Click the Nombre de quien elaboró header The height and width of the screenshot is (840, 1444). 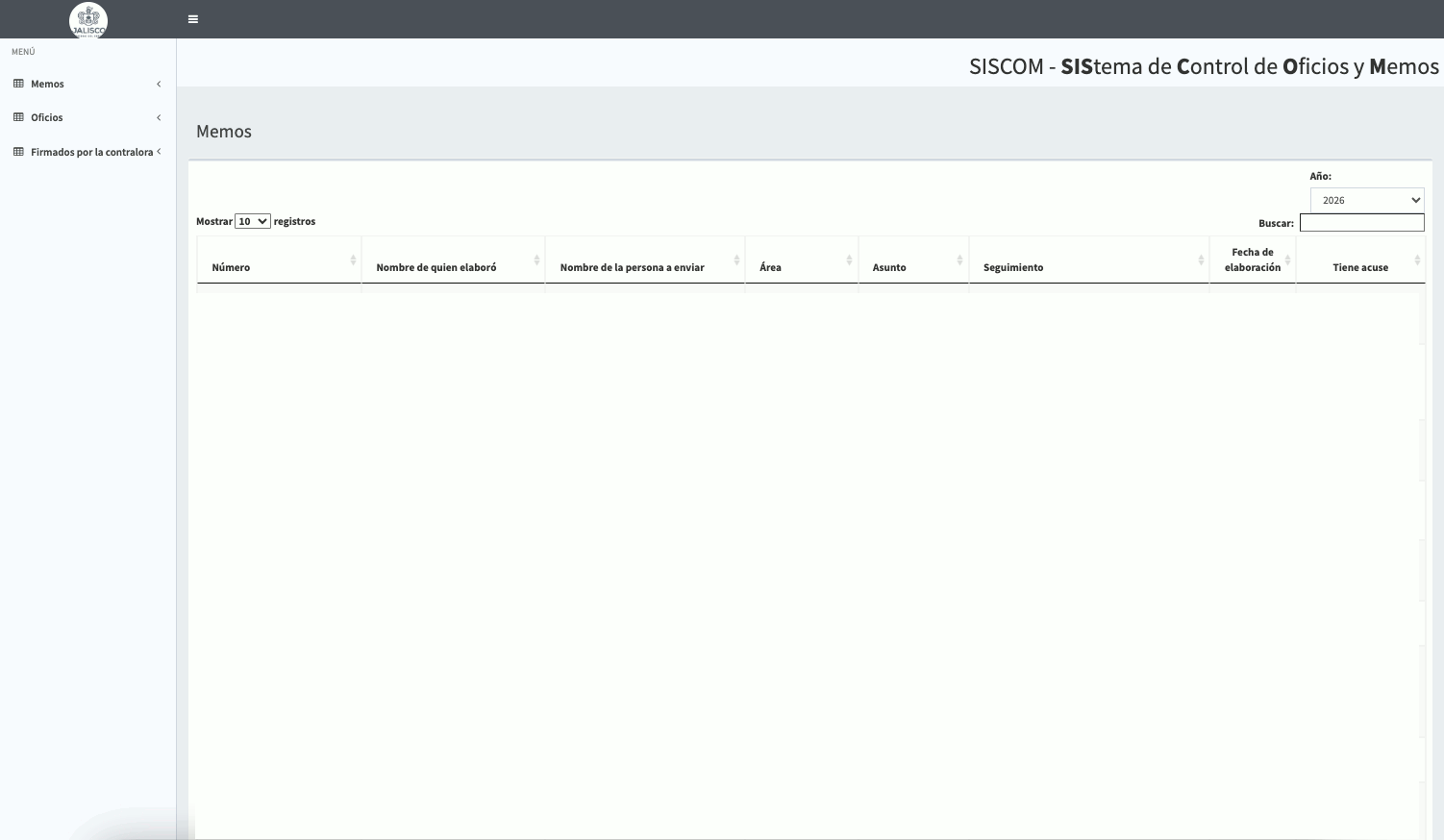pyautogui.click(x=453, y=260)
